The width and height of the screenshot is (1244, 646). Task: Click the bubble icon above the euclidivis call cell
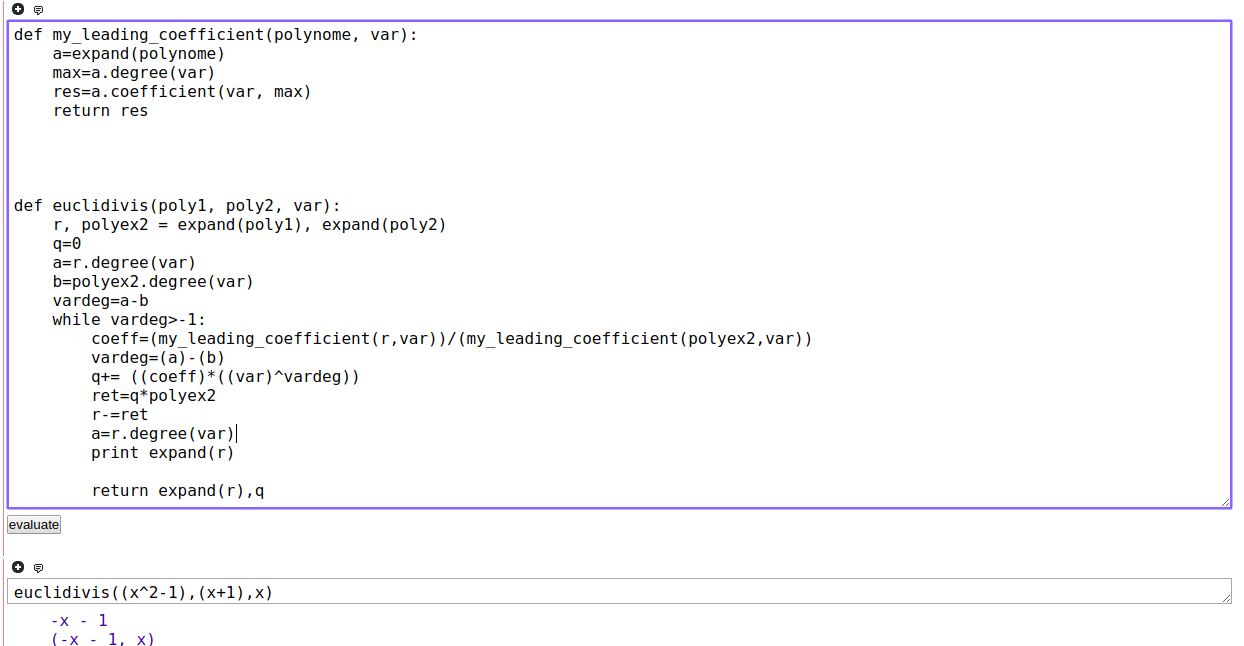[38, 568]
